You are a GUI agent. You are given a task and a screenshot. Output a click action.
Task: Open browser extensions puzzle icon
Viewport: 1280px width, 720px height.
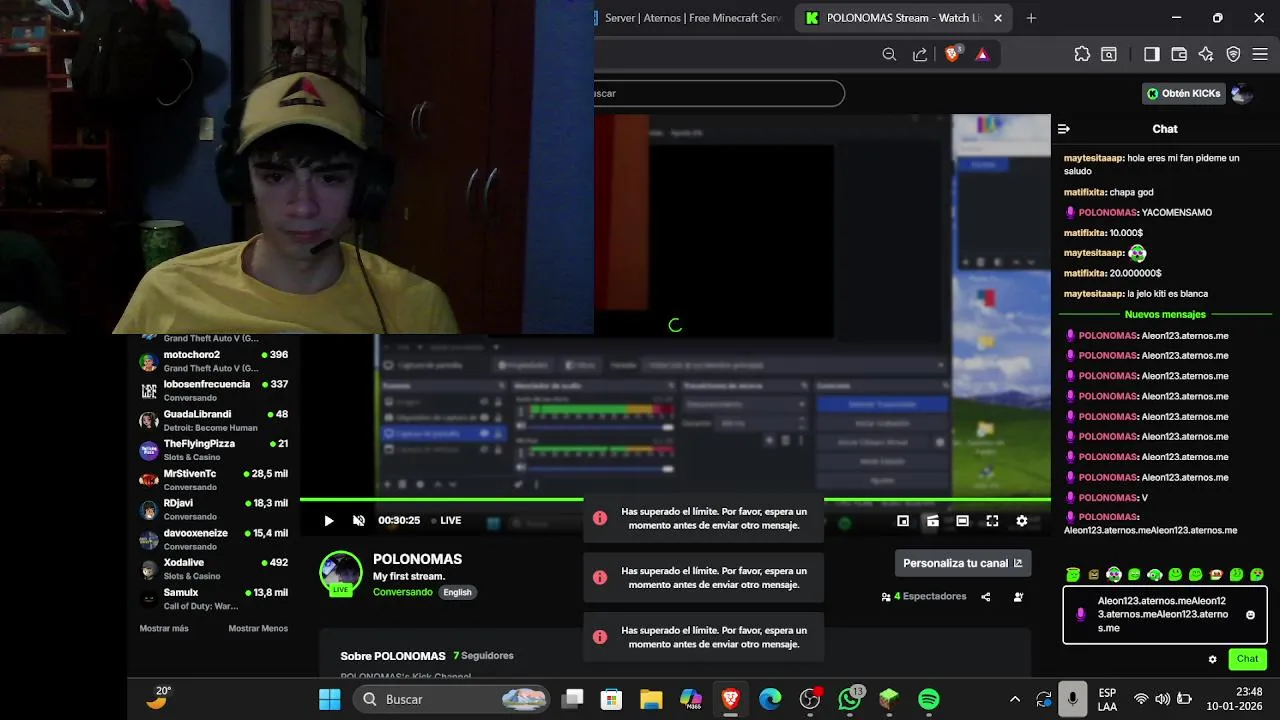point(1082,55)
